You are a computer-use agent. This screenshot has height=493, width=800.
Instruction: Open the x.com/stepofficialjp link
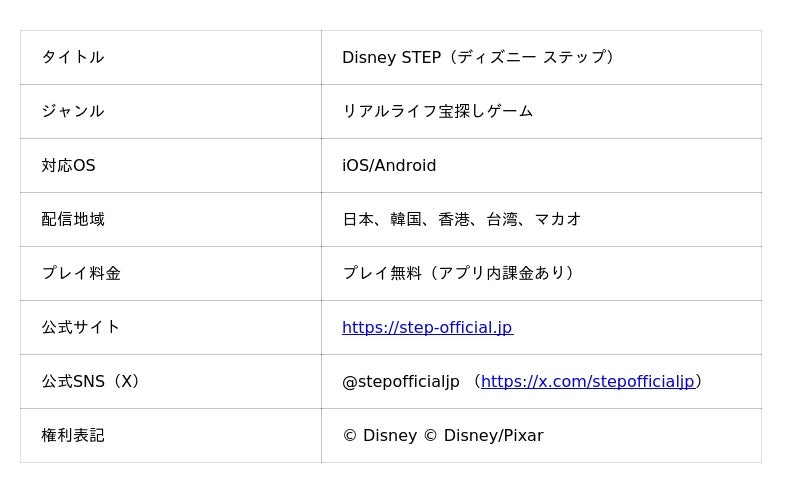[587, 382]
